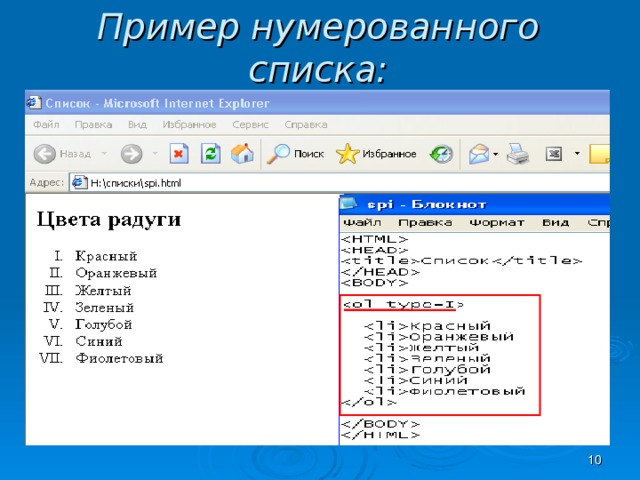Click the Internet Explorer icon in title bar
The height and width of the screenshot is (480, 640).
[33, 102]
